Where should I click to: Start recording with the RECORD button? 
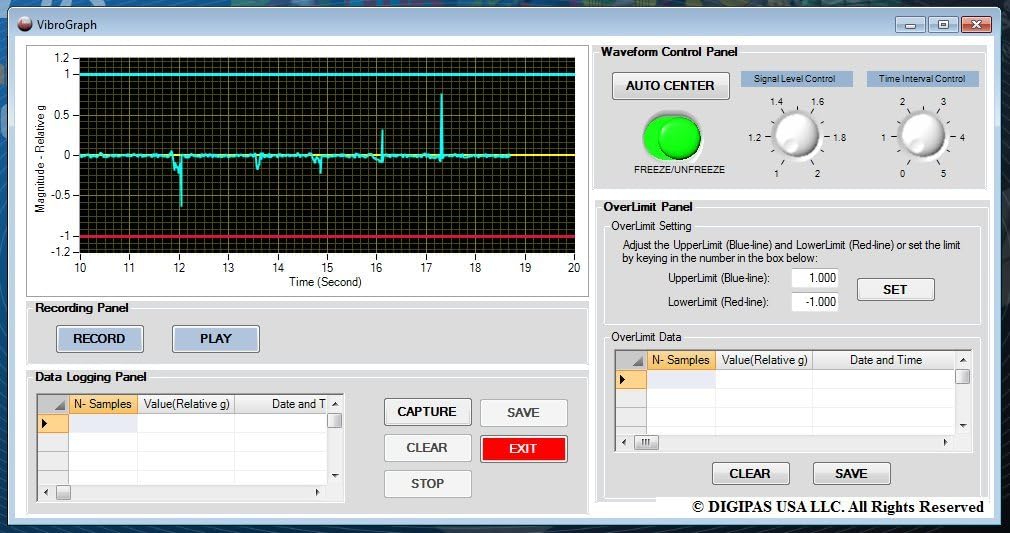click(x=99, y=339)
